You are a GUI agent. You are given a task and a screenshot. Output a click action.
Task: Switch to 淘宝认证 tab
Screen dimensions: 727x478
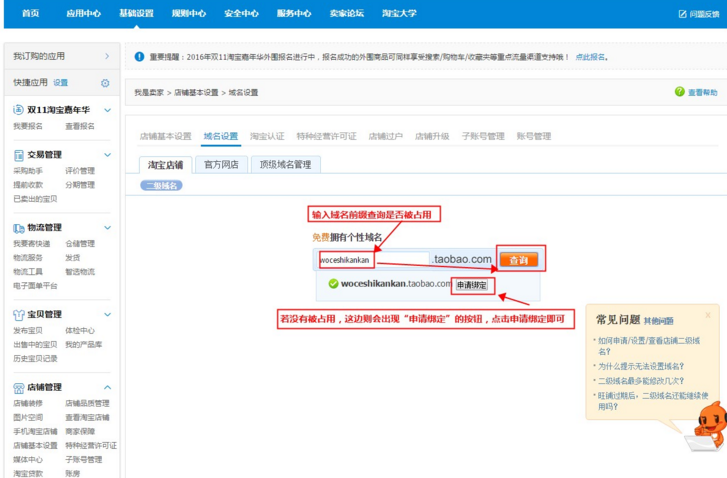click(267, 136)
